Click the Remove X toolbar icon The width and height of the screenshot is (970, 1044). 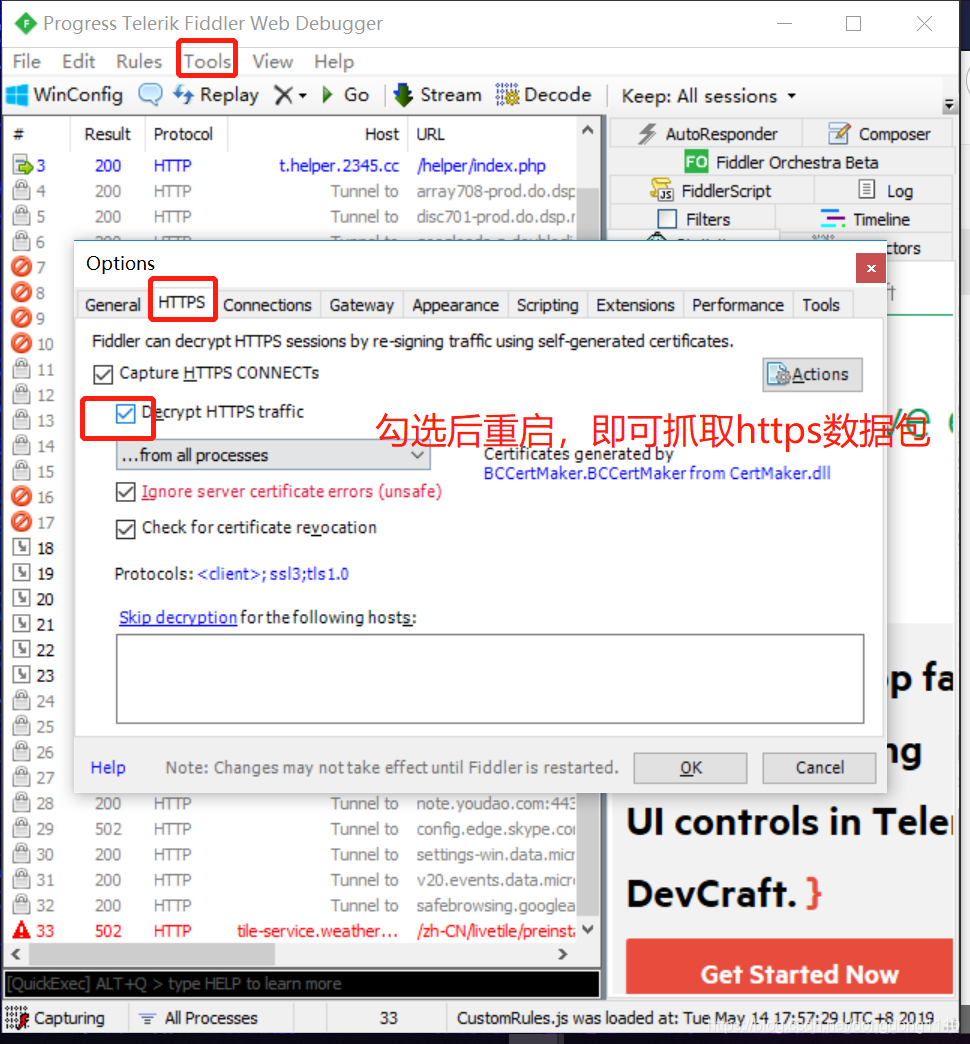click(284, 95)
